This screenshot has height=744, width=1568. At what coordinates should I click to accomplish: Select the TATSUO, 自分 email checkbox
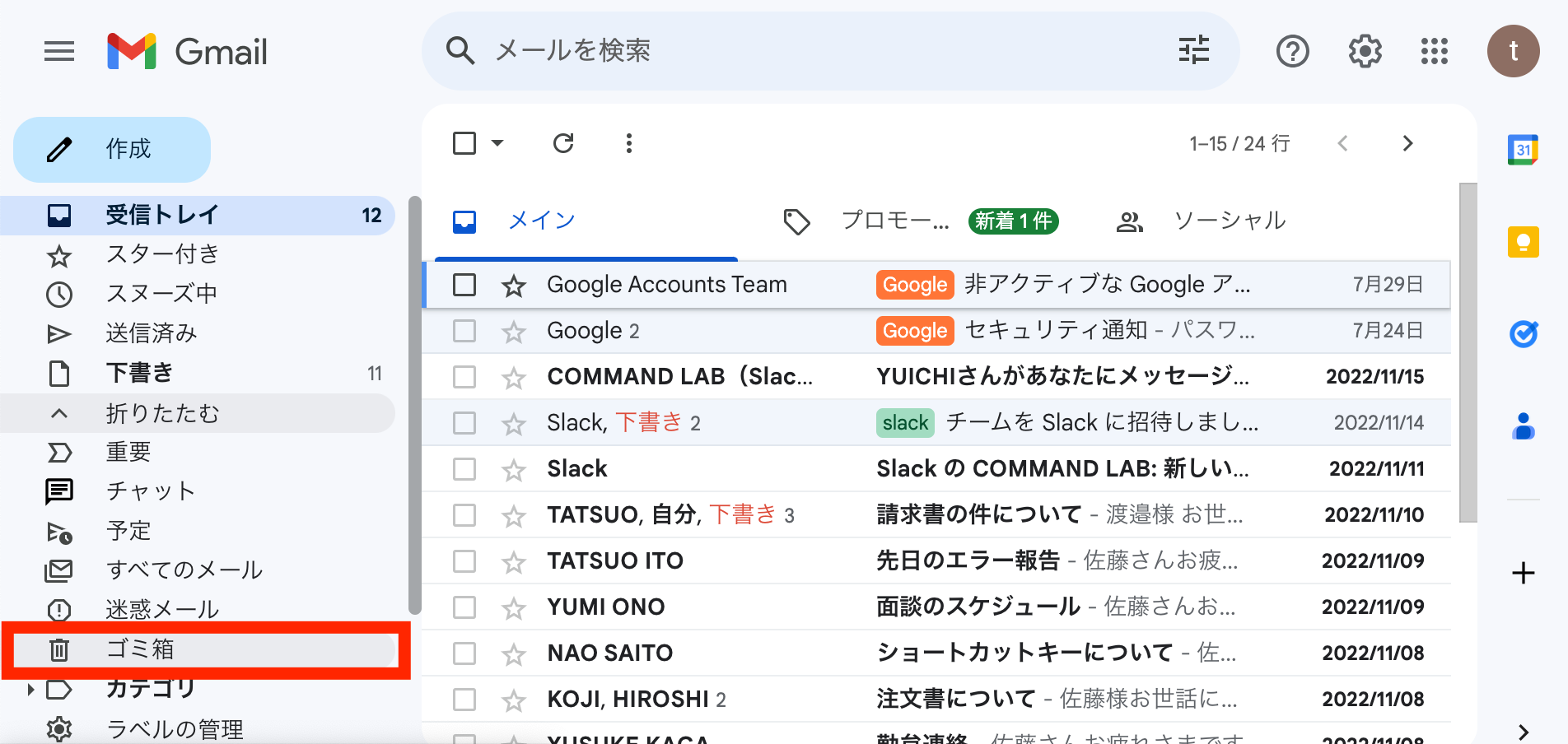(x=464, y=515)
